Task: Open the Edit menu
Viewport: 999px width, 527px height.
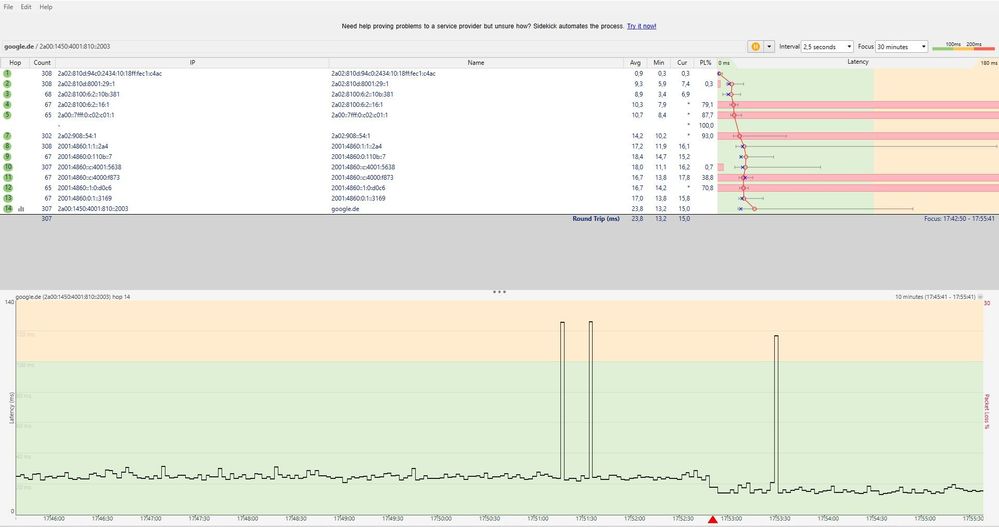Action: pos(25,7)
